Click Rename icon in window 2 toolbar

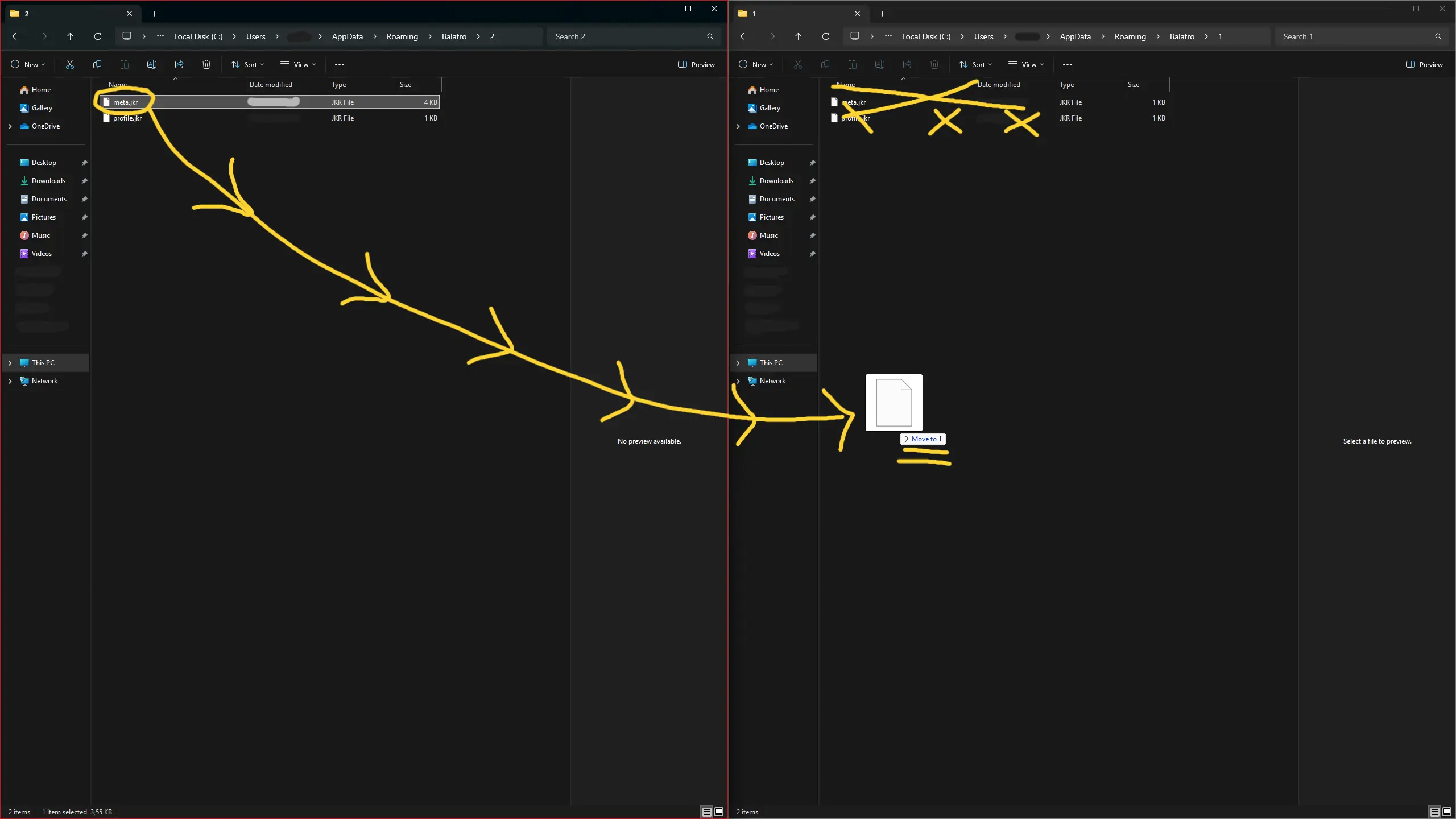[x=152, y=64]
